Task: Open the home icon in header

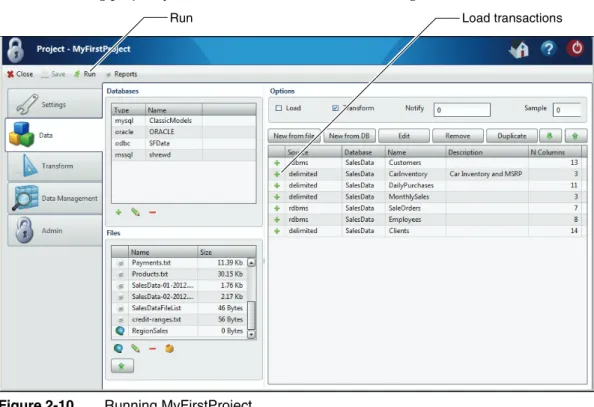Action: [x=519, y=49]
